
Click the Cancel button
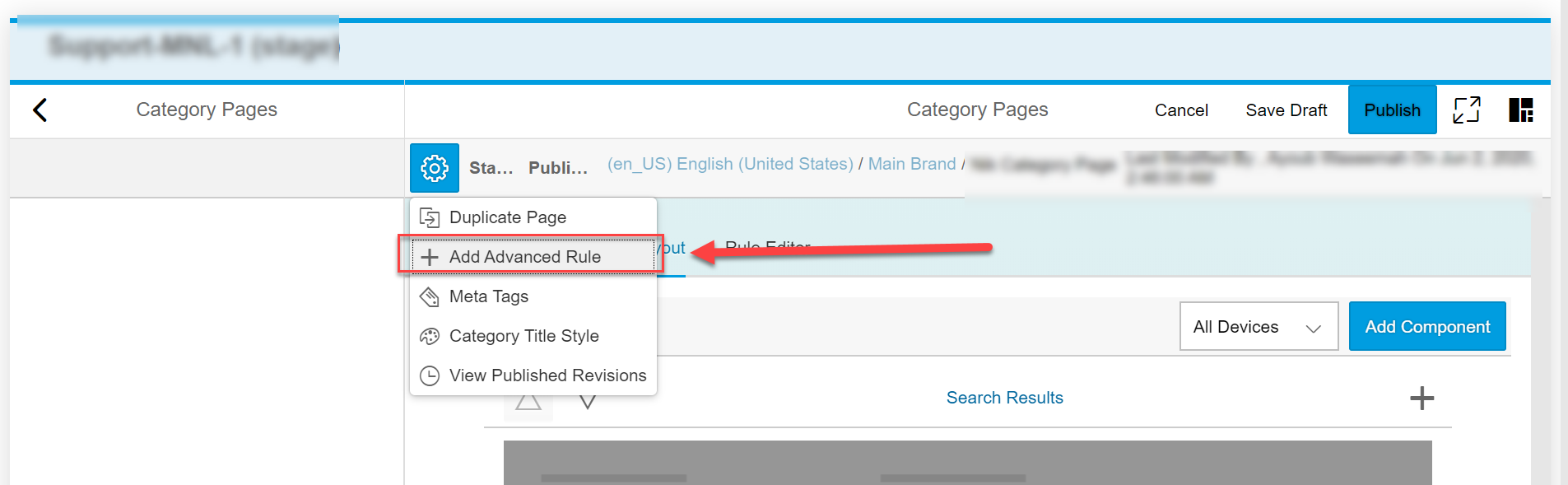point(1181,110)
